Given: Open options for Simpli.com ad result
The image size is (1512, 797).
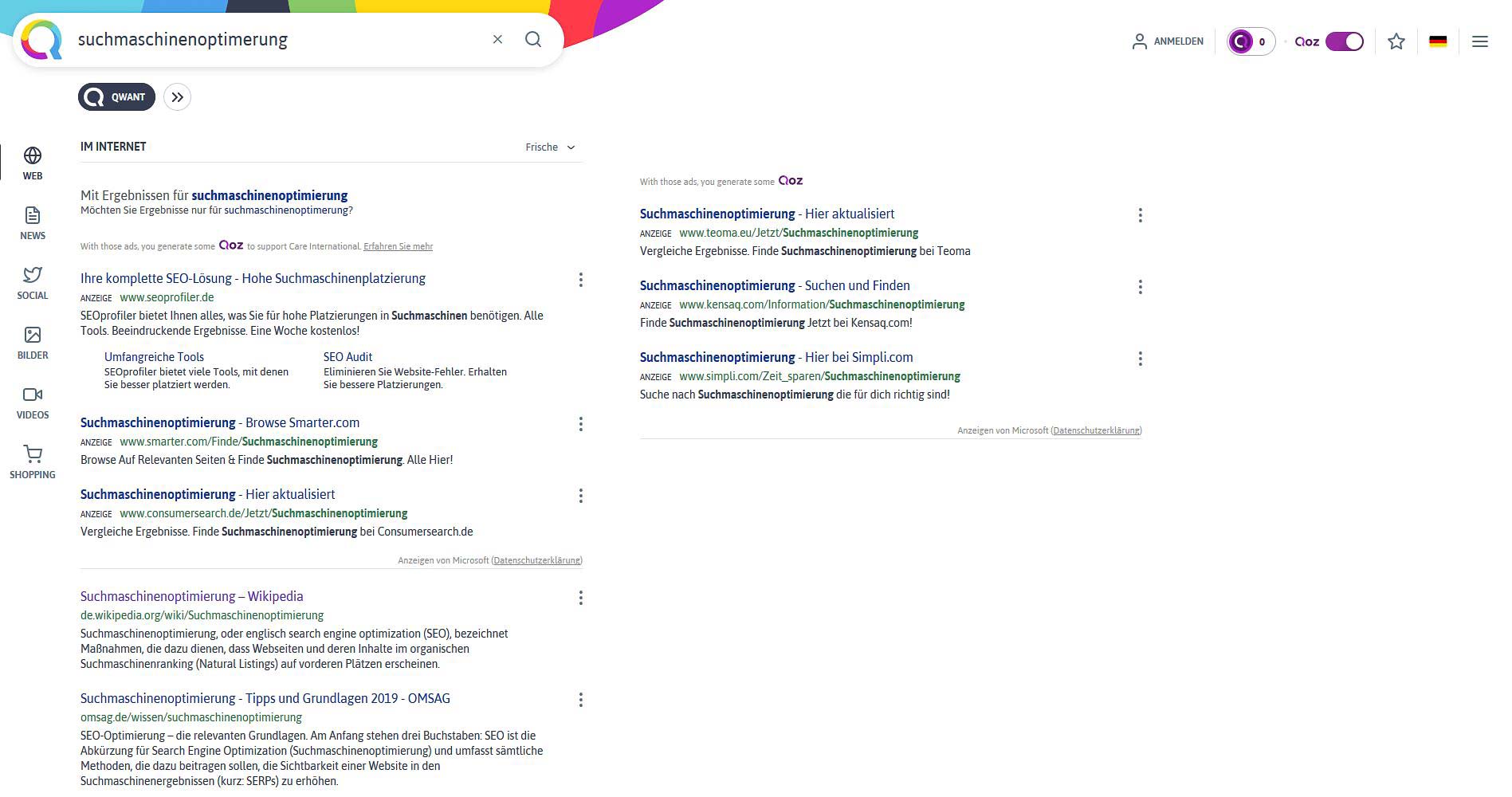Looking at the screenshot, I should [1141, 359].
